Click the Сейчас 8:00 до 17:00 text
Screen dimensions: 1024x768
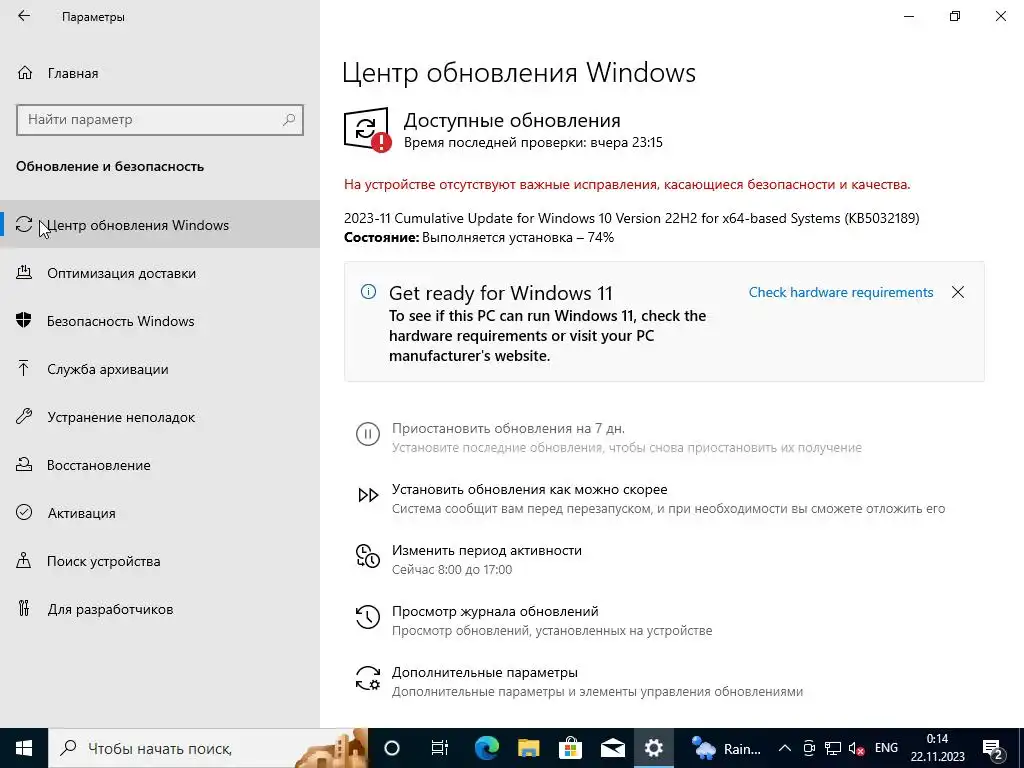pos(452,569)
